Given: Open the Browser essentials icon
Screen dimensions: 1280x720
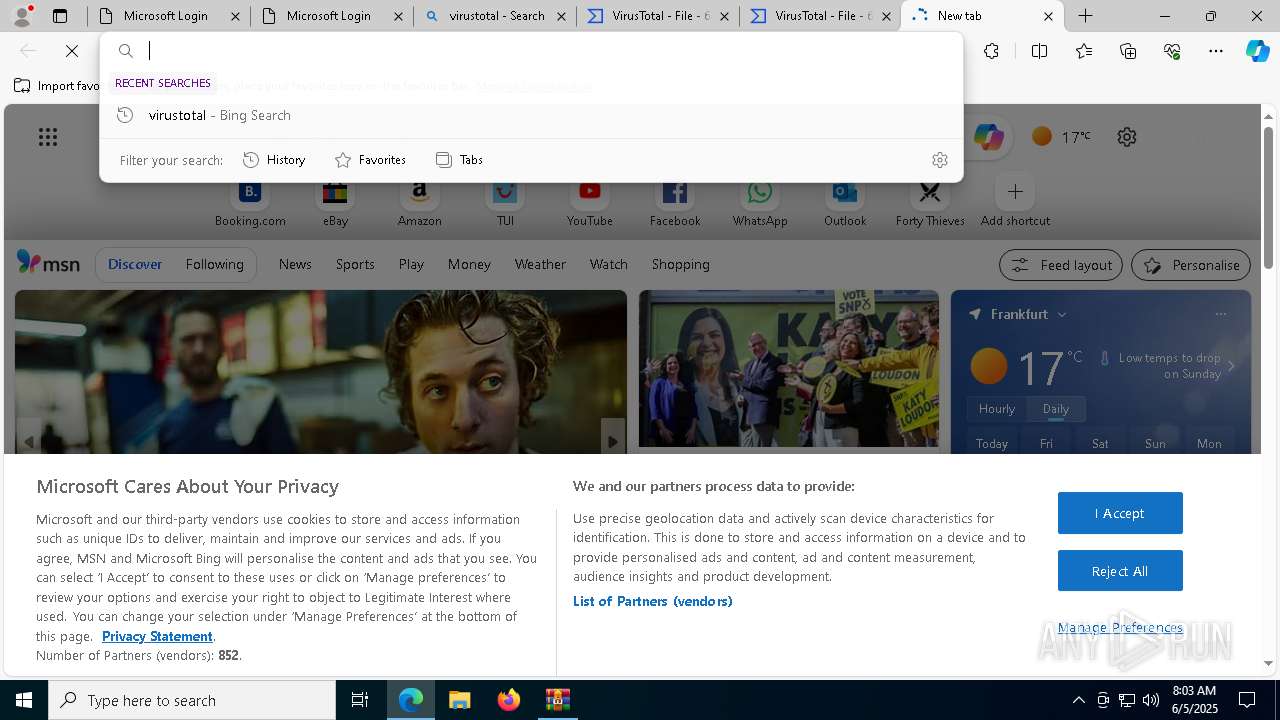Looking at the screenshot, I should pos(1172,51).
